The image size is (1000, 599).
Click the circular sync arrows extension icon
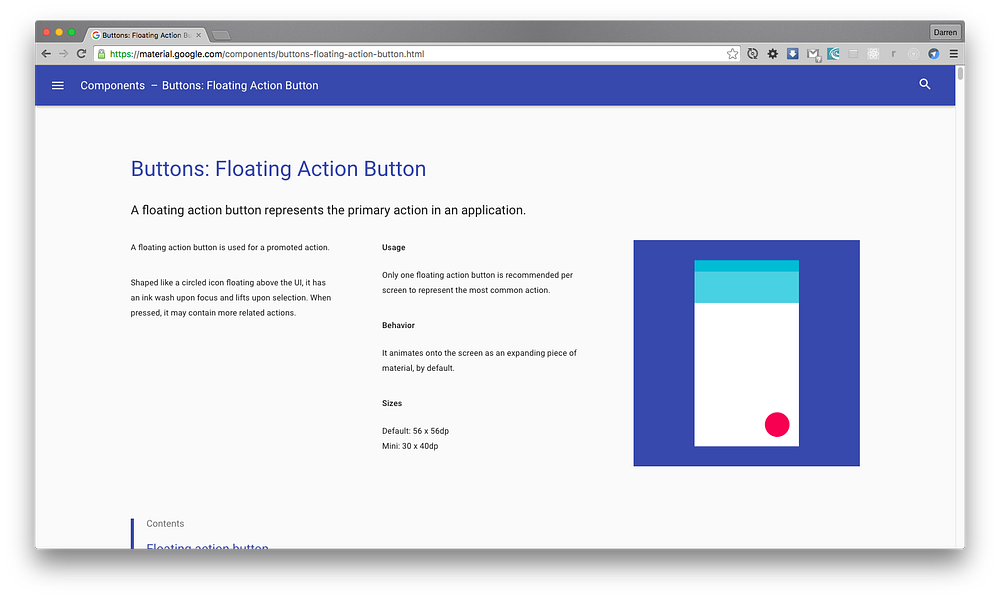click(x=753, y=54)
